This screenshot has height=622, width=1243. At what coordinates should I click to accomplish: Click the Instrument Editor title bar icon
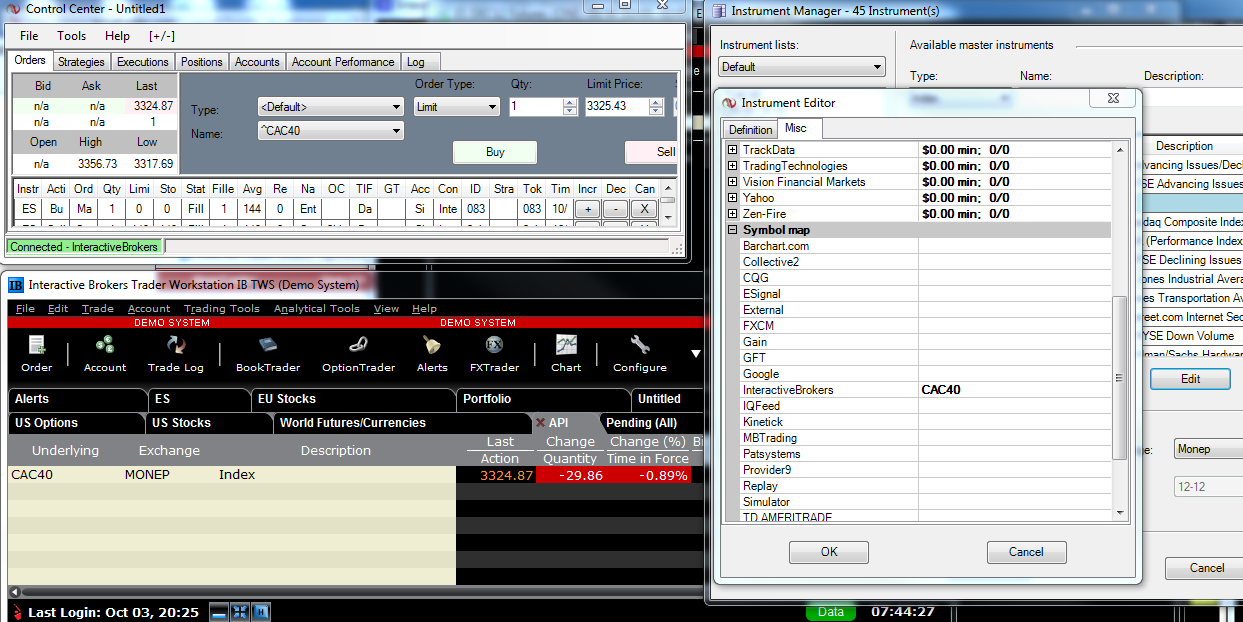(728, 102)
